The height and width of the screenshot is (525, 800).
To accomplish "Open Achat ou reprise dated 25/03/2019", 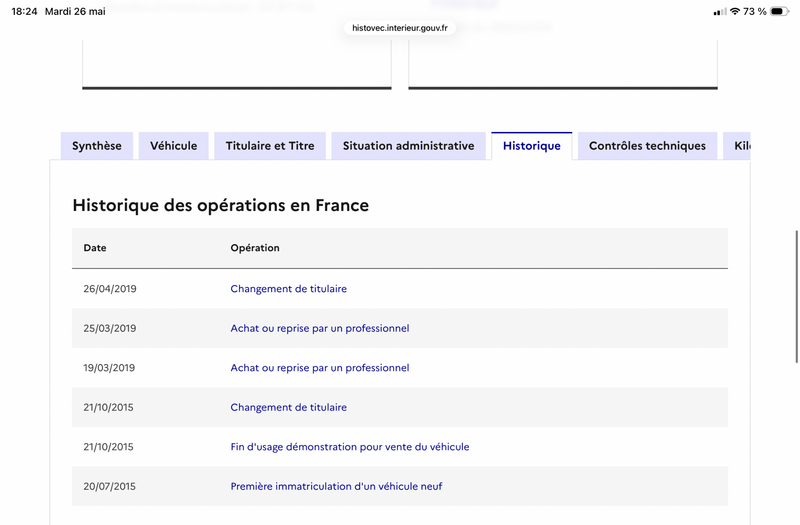I will pyautogui.click(x=320, y=329).
